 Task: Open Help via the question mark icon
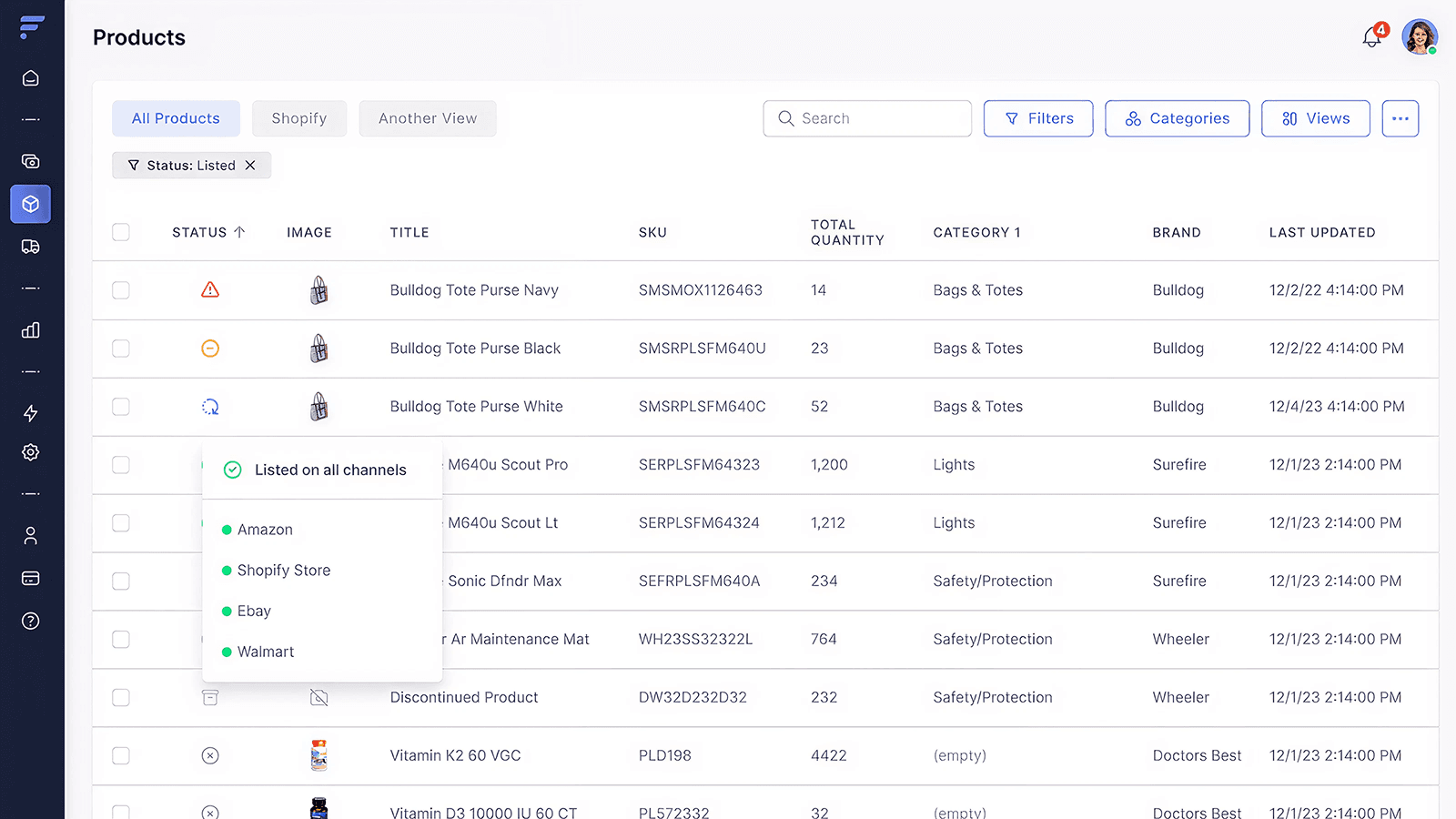(30, 622)
